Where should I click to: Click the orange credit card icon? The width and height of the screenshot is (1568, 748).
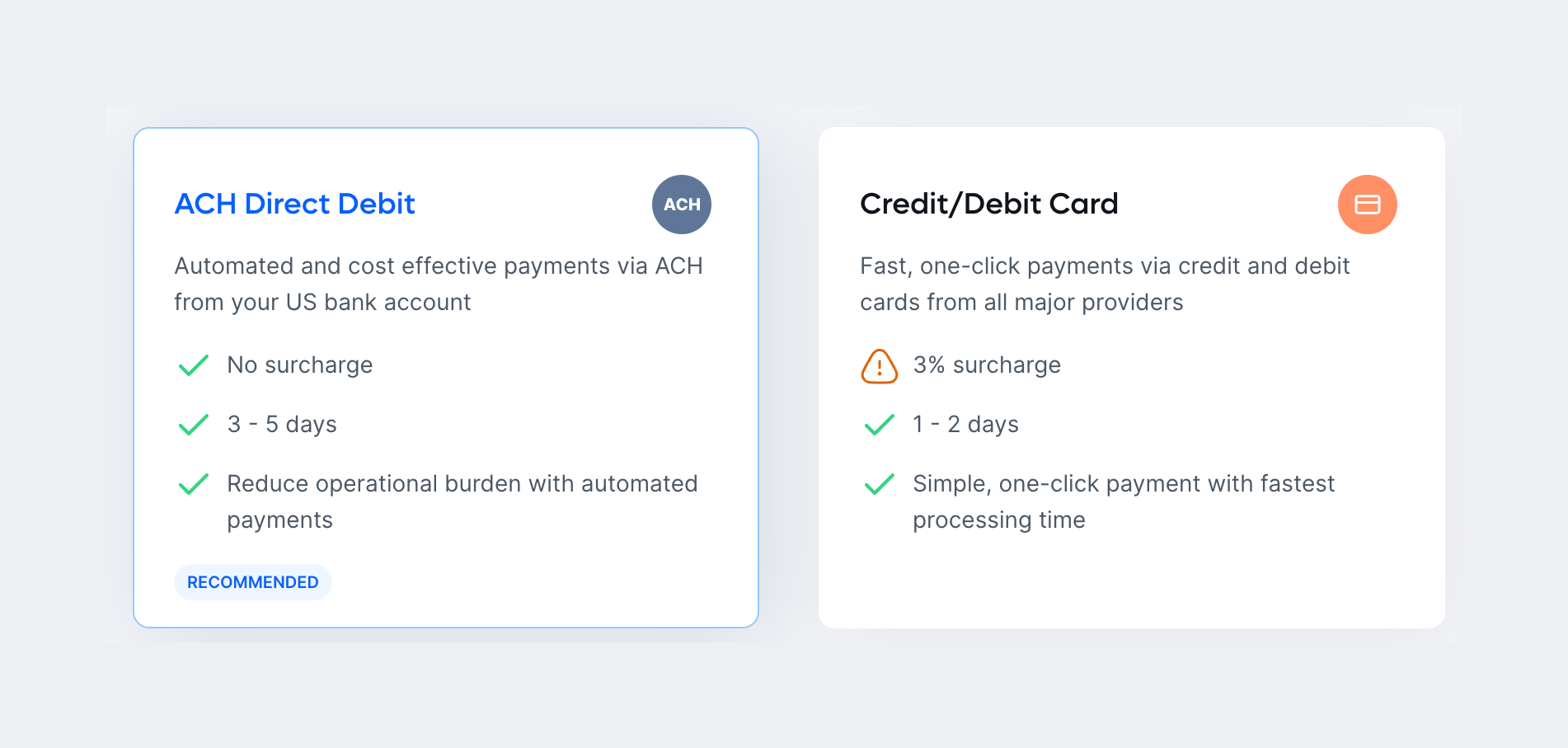click(1367, 205)
